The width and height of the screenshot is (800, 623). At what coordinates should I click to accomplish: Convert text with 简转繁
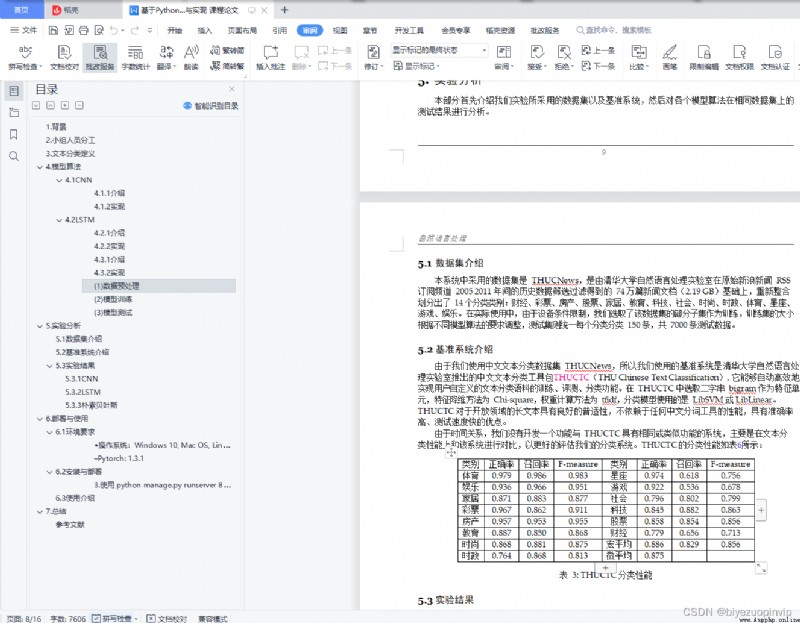(228, 66)
